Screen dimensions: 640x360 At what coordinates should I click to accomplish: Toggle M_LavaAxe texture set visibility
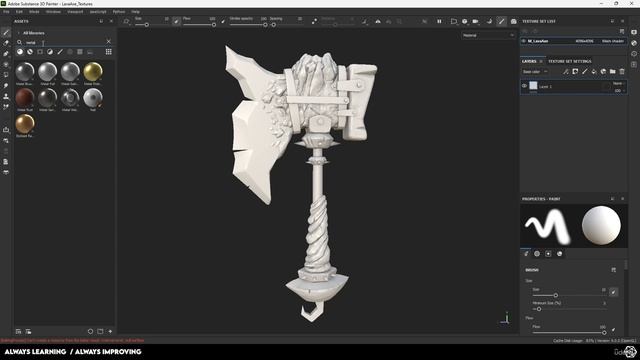tap(524, 41)
